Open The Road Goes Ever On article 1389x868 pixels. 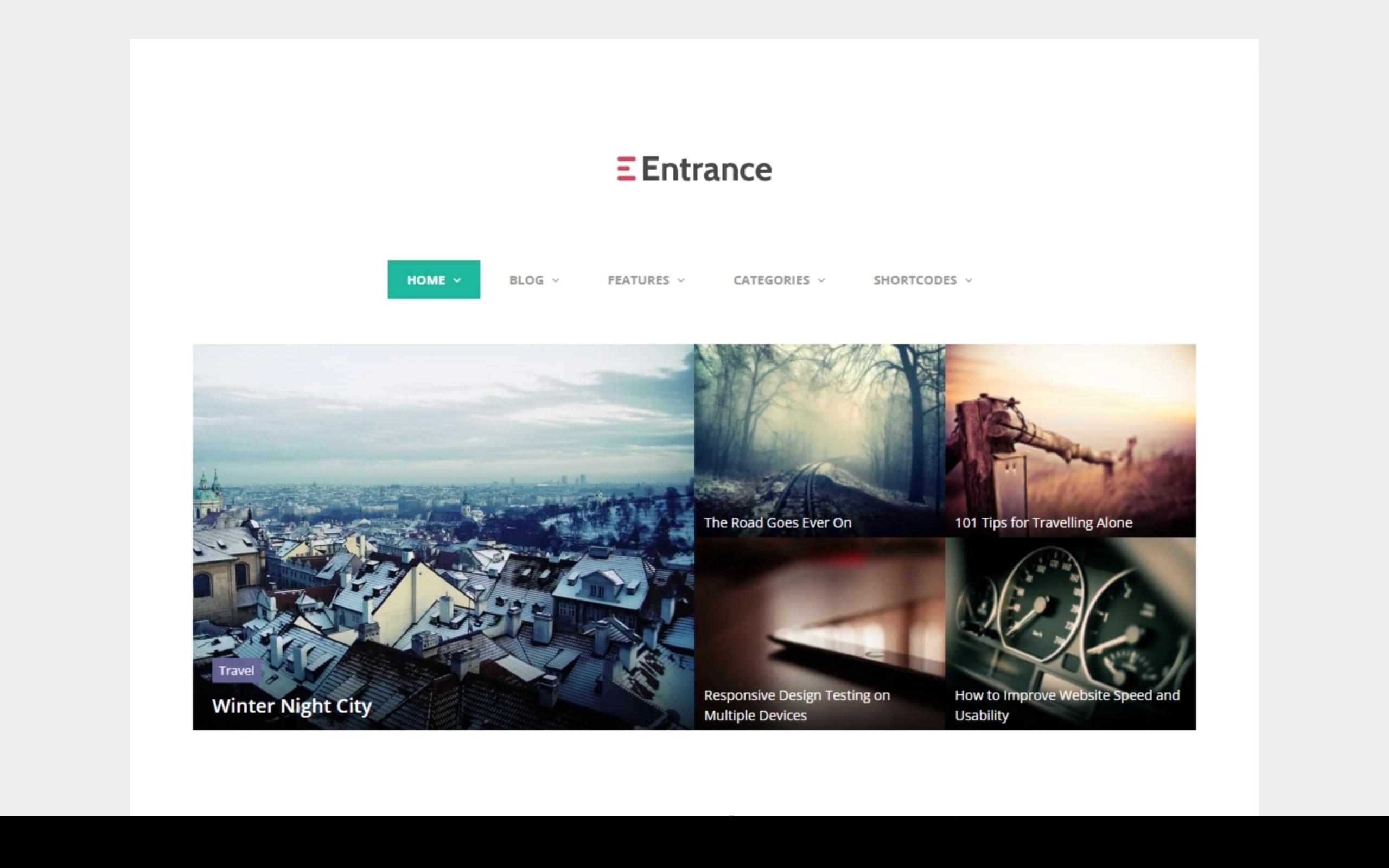(x=777, y=522)
